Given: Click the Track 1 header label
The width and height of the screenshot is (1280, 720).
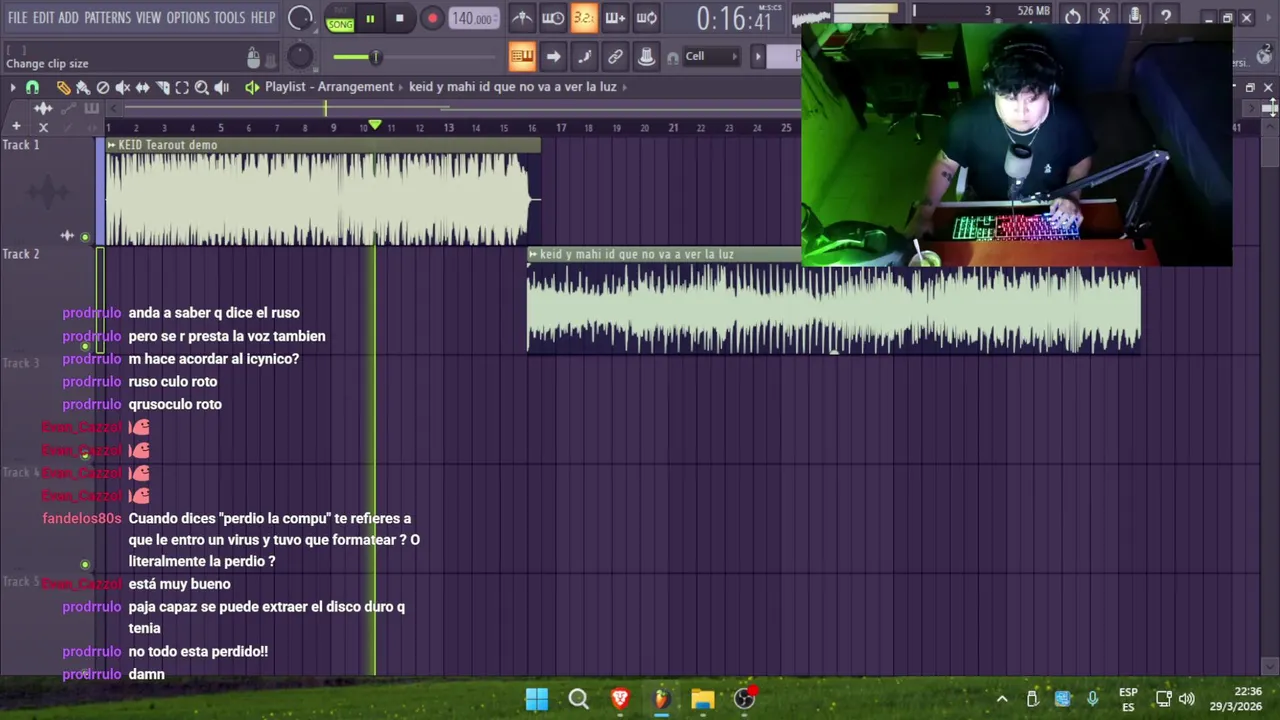Looking at the screenshot, I should tap(21, 145).
